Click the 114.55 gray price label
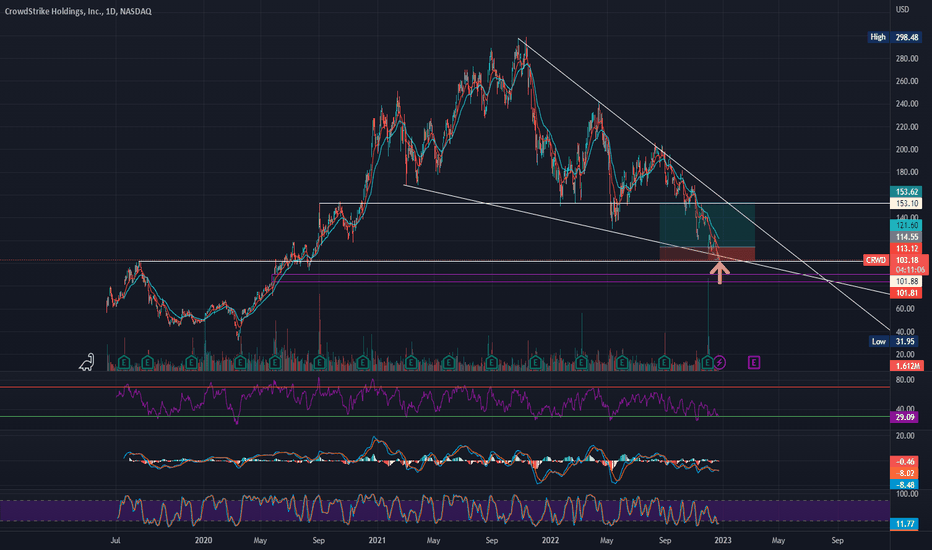 (906, 237)
